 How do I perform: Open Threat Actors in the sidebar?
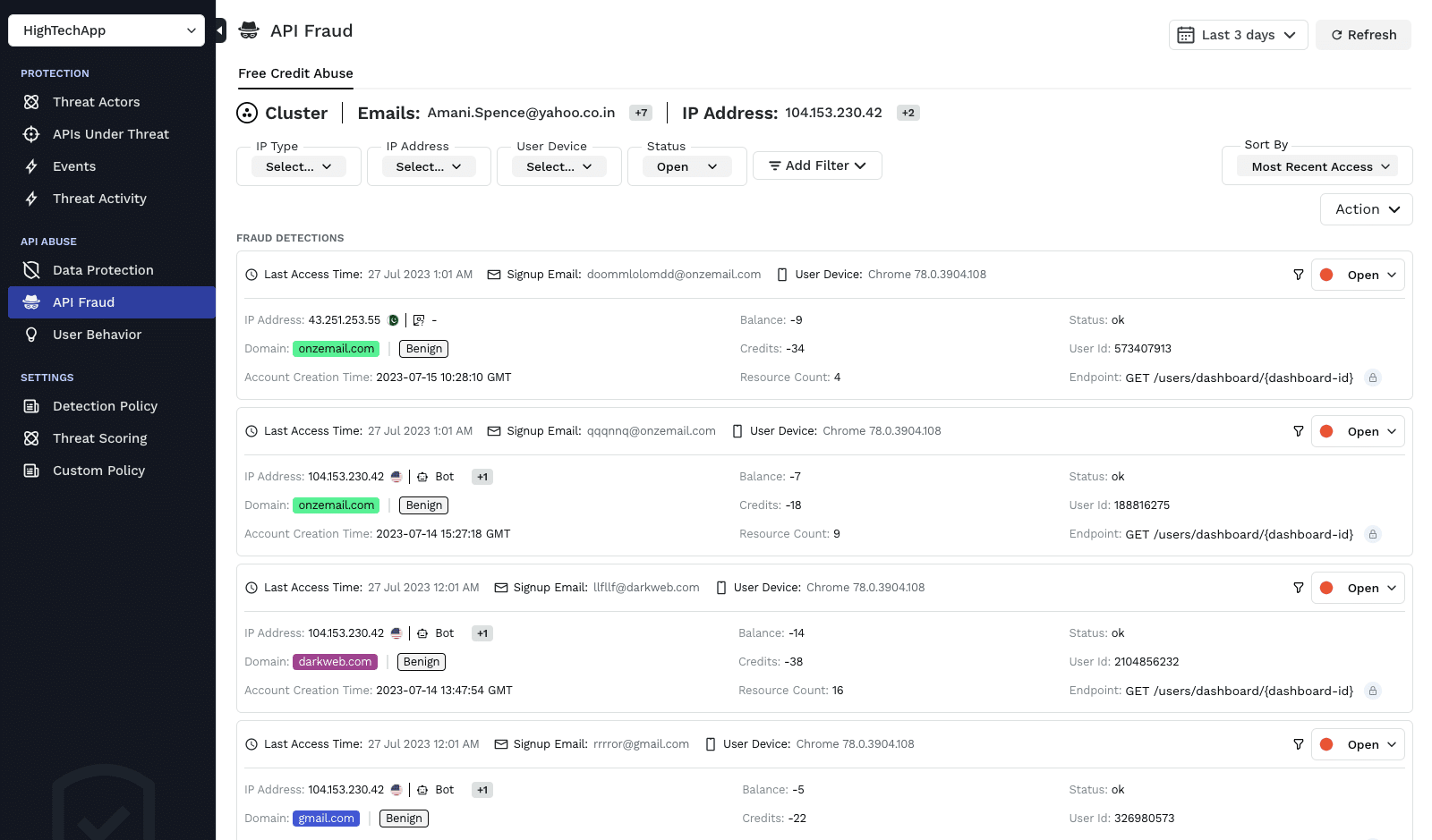coord(96,102)
